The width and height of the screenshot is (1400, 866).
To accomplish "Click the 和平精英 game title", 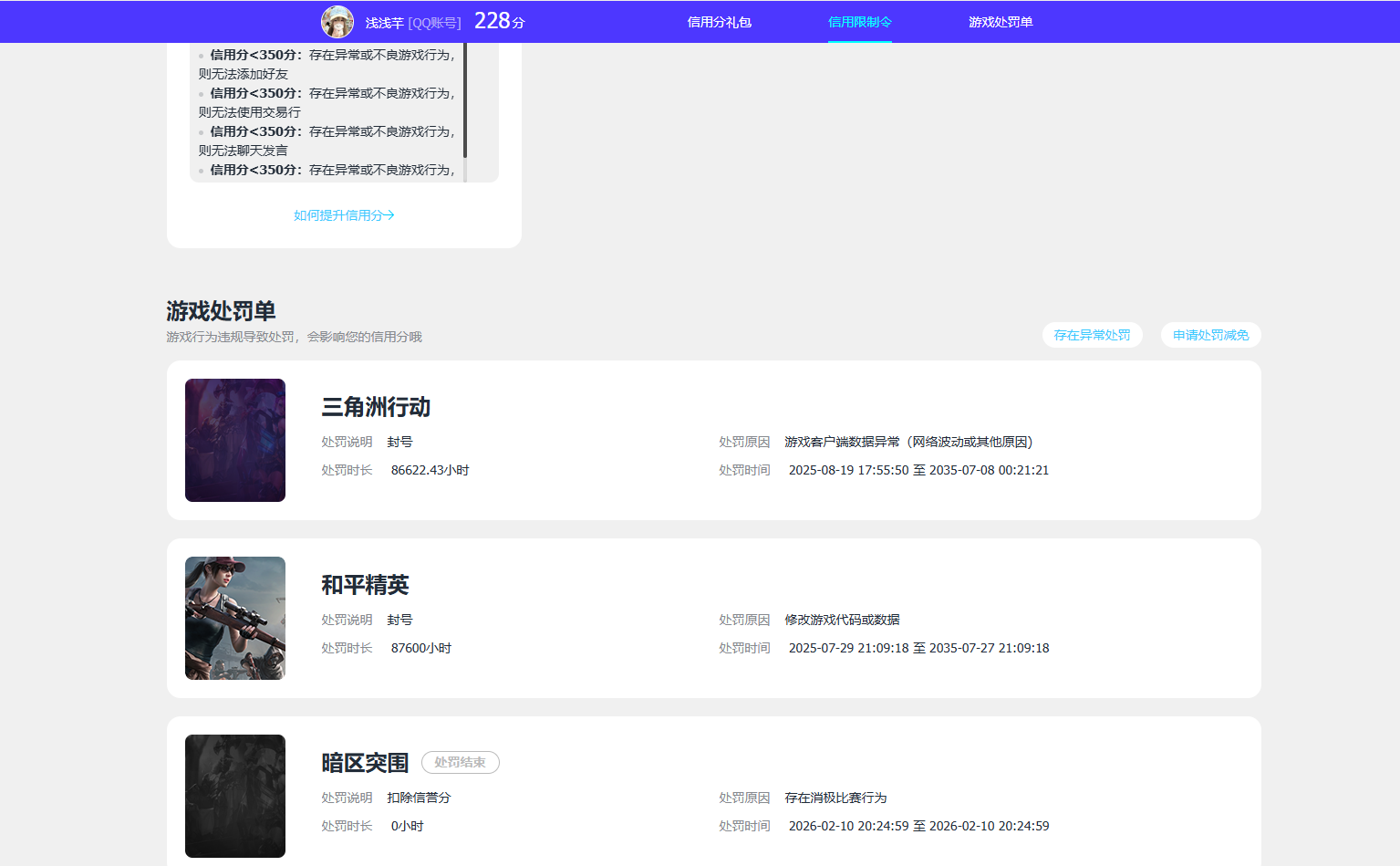I will 365,585.
